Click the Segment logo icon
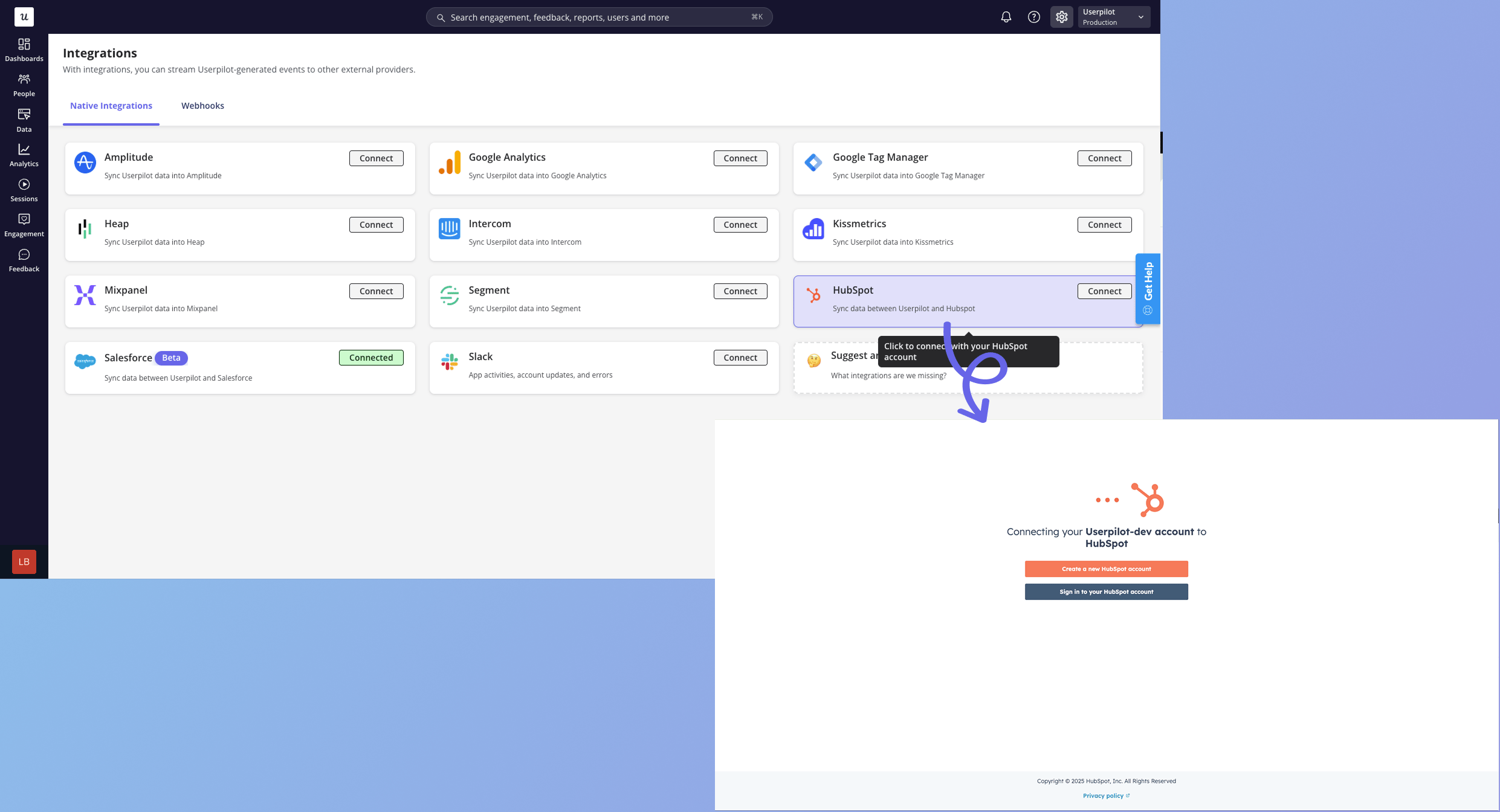 pyautogui.click(x=450, y=295)
